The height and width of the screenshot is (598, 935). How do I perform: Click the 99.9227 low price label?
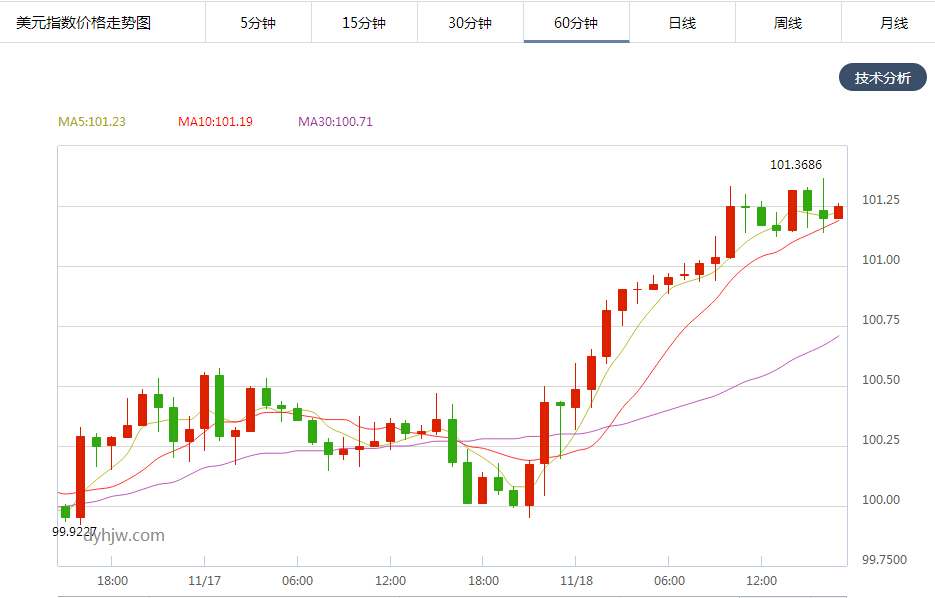[x=75, y=531]
